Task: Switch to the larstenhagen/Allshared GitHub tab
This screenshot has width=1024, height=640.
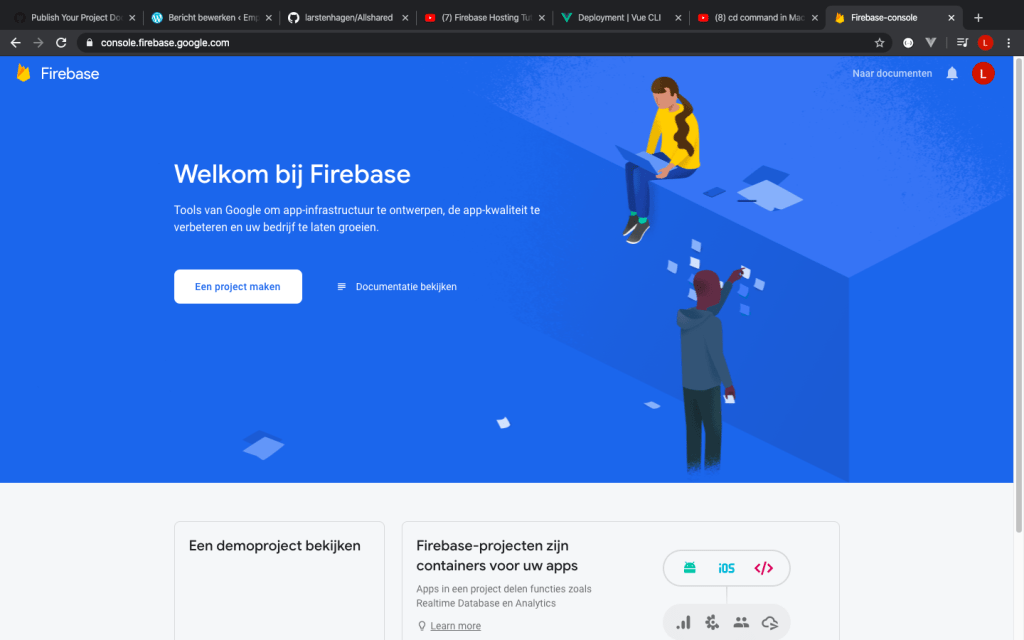Action: pos(349,18)
